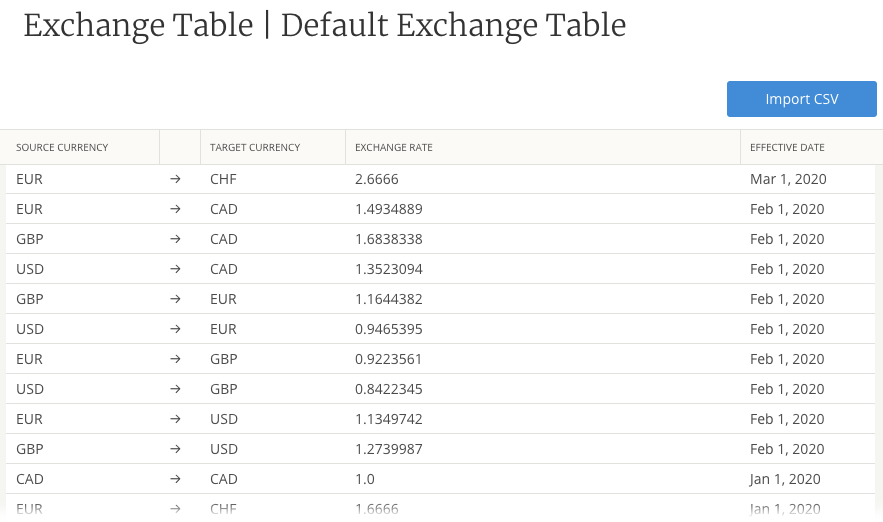The width and height of the screenshot is (883, 522).
Task: Click the Target Currency column header
Action: [255, 148]
